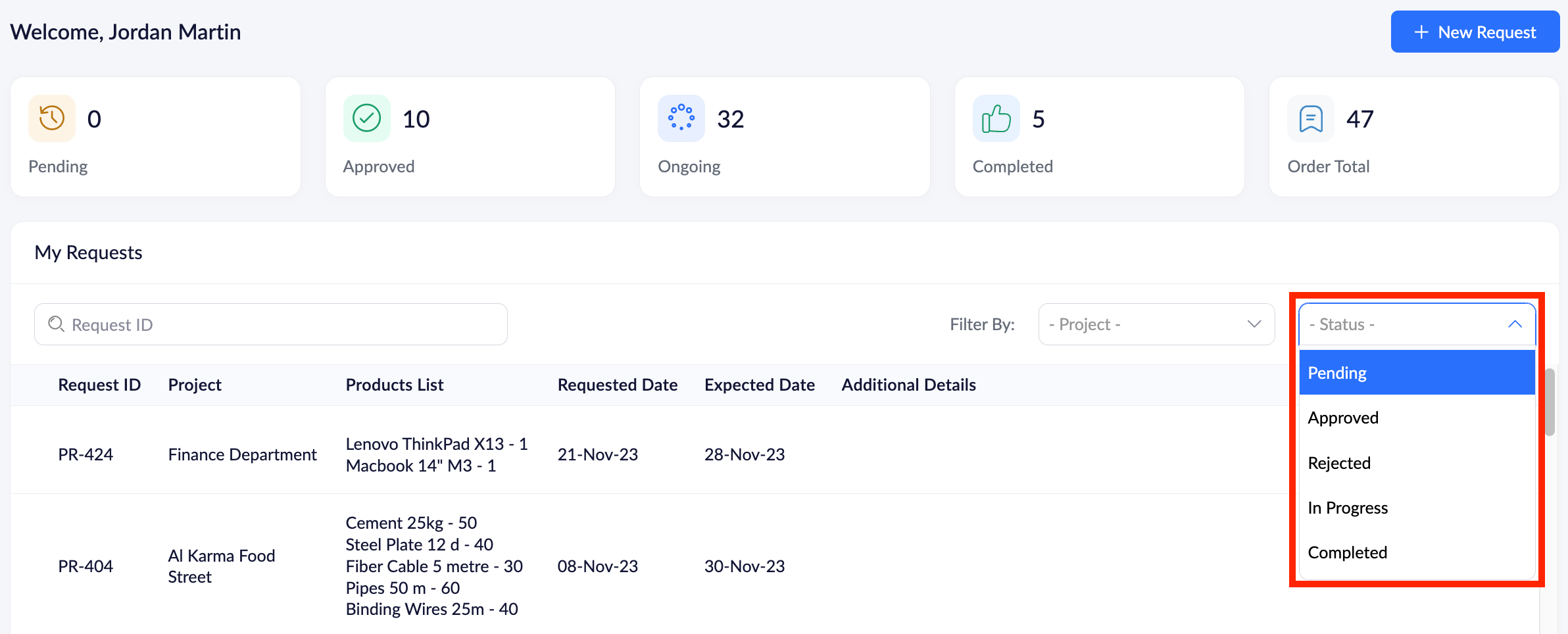This screenshot has height=634, width=1568.
Task: Pick In Progress status option
Action: (x=1417, y=508)
